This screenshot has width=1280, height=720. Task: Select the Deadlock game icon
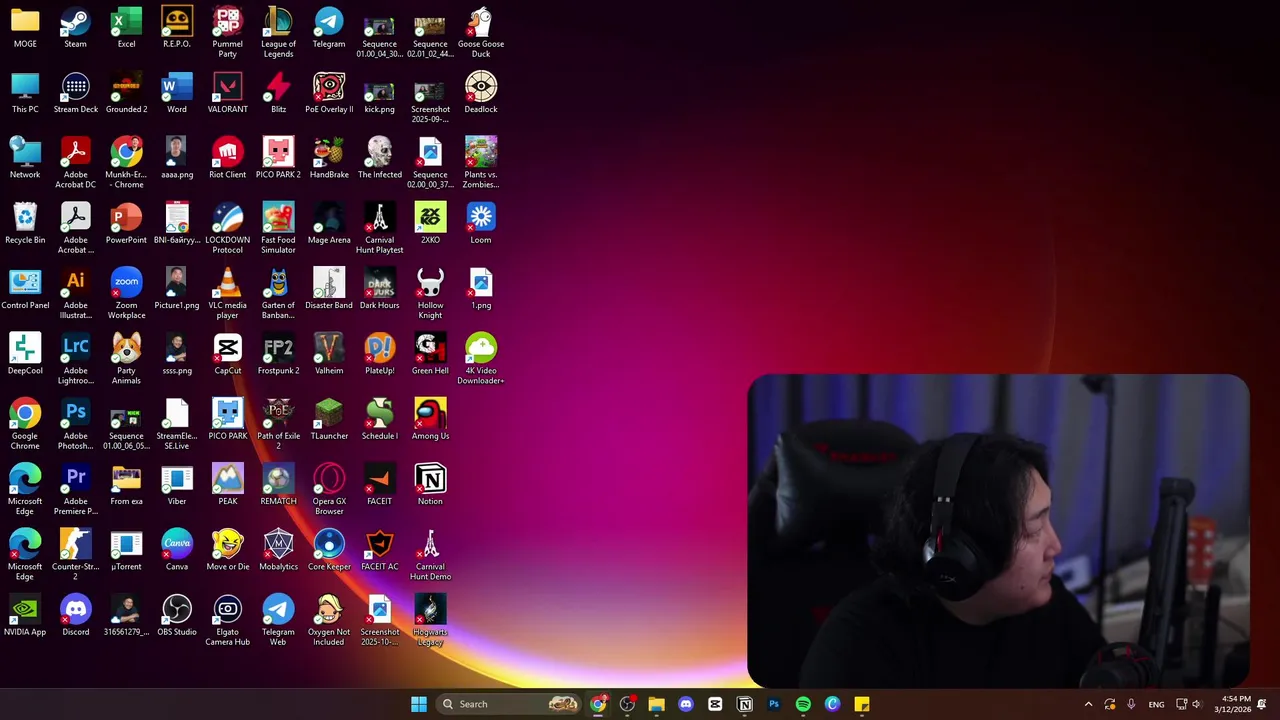[480, 93]
